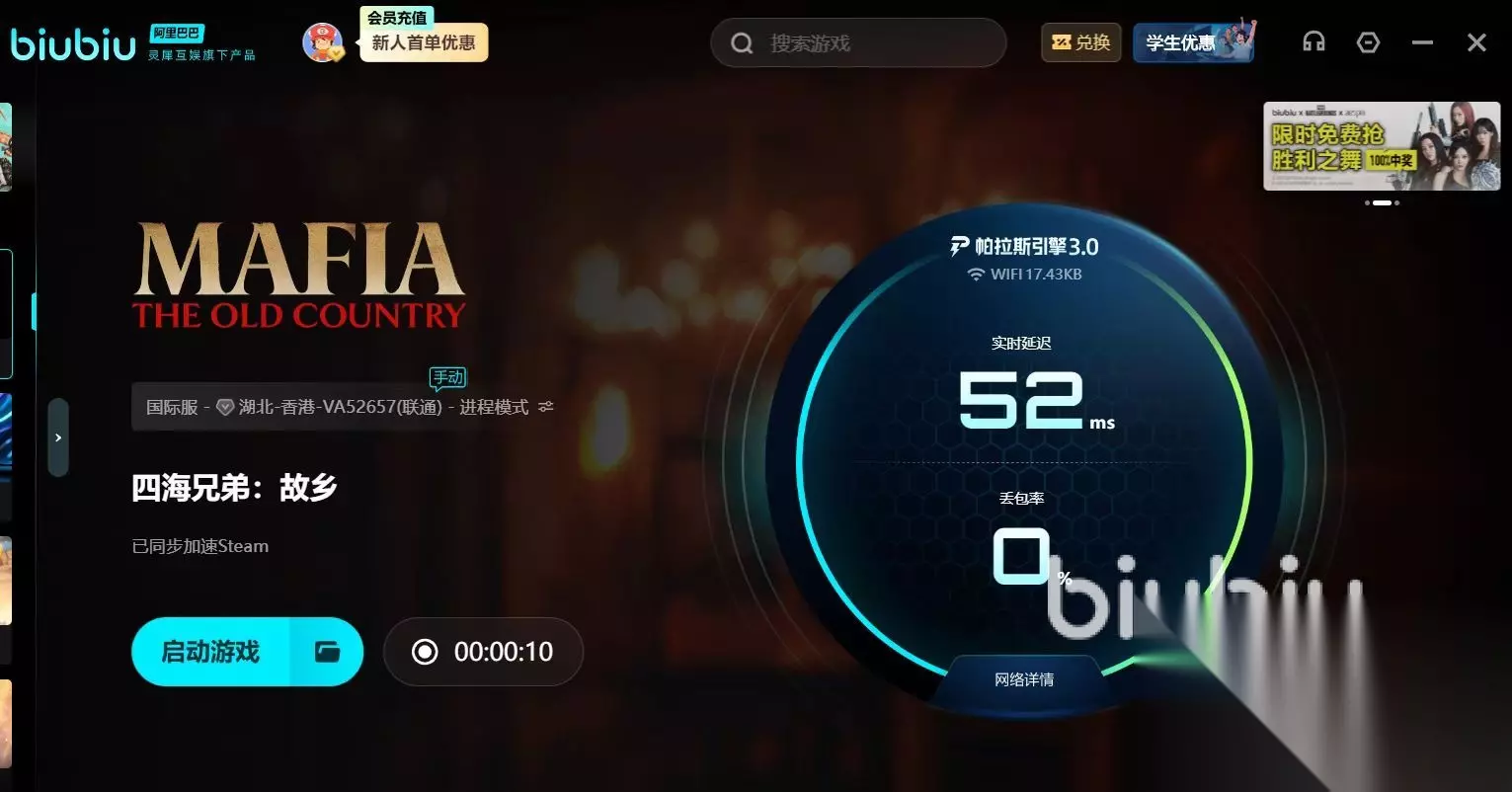This screenshot has height=792, width=1512.
Task: Open 网络详情 network details panel
Action: coord(1024,679)
